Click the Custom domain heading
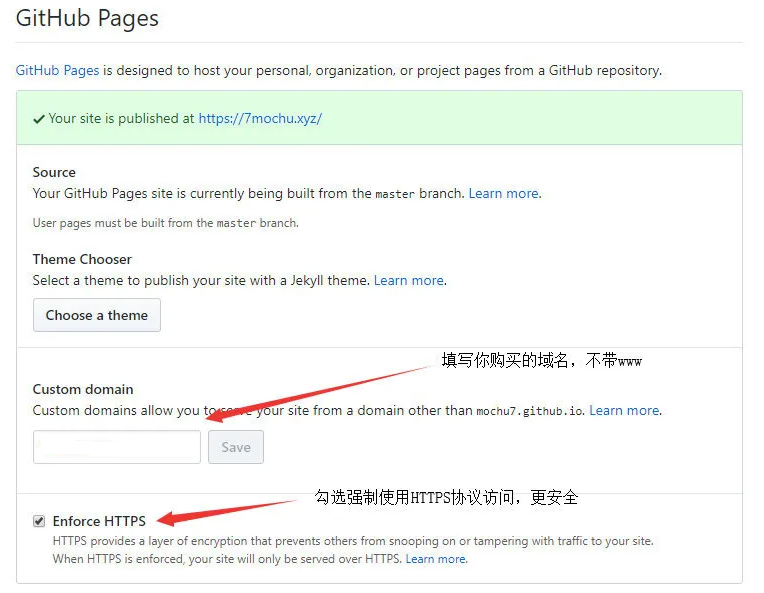The width and height of the screenshot is (764, 593). pos(83,389)
